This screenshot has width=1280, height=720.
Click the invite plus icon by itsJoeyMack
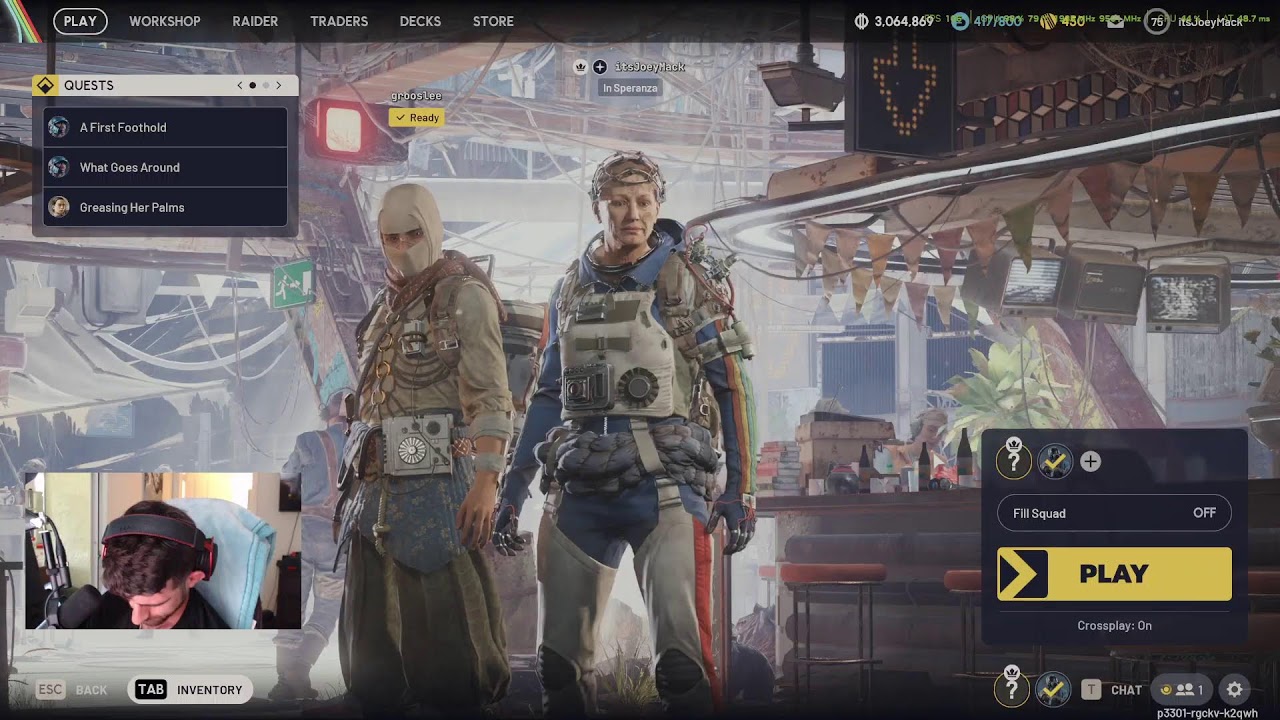[599, 67]
